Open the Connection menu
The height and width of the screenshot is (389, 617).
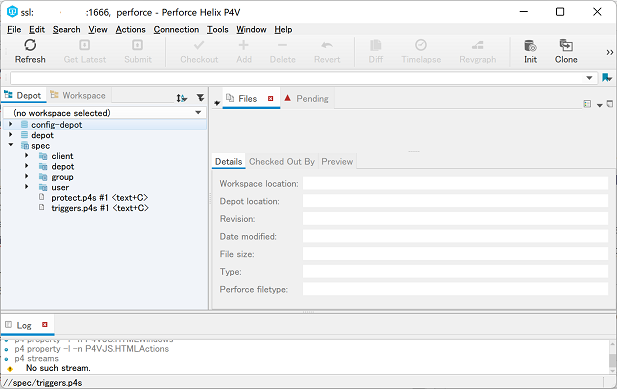point(176,29)
